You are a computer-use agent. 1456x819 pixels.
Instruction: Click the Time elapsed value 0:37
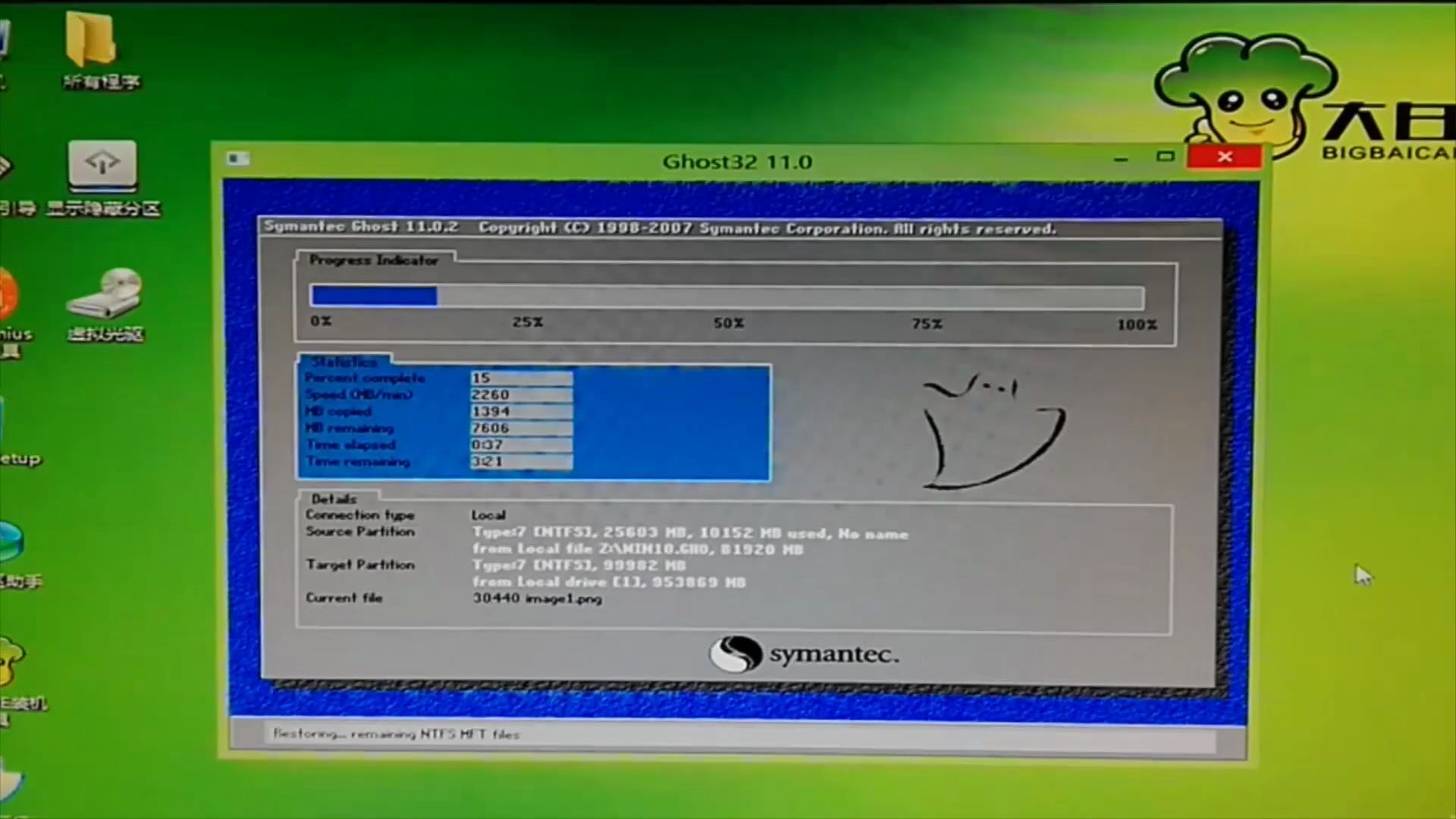[521, 444]
